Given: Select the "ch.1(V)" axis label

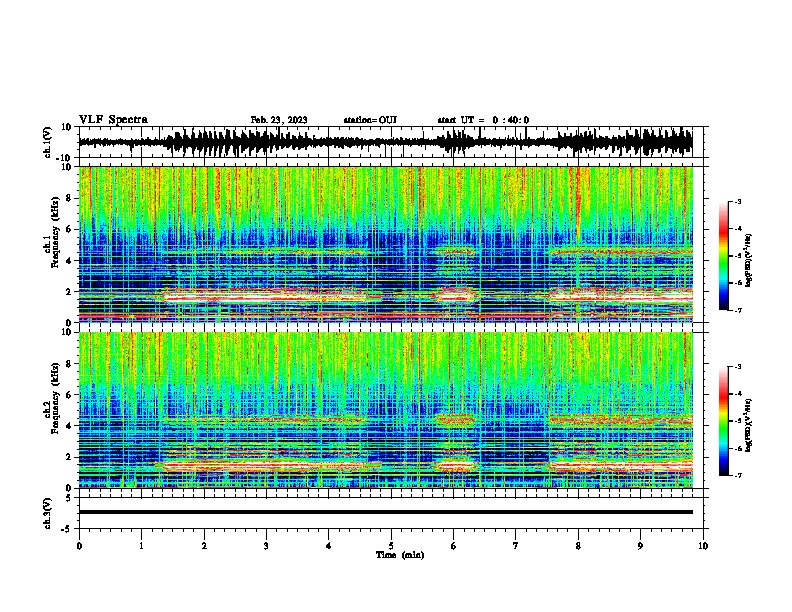Looking at the screenshot, I should point(48,142).
